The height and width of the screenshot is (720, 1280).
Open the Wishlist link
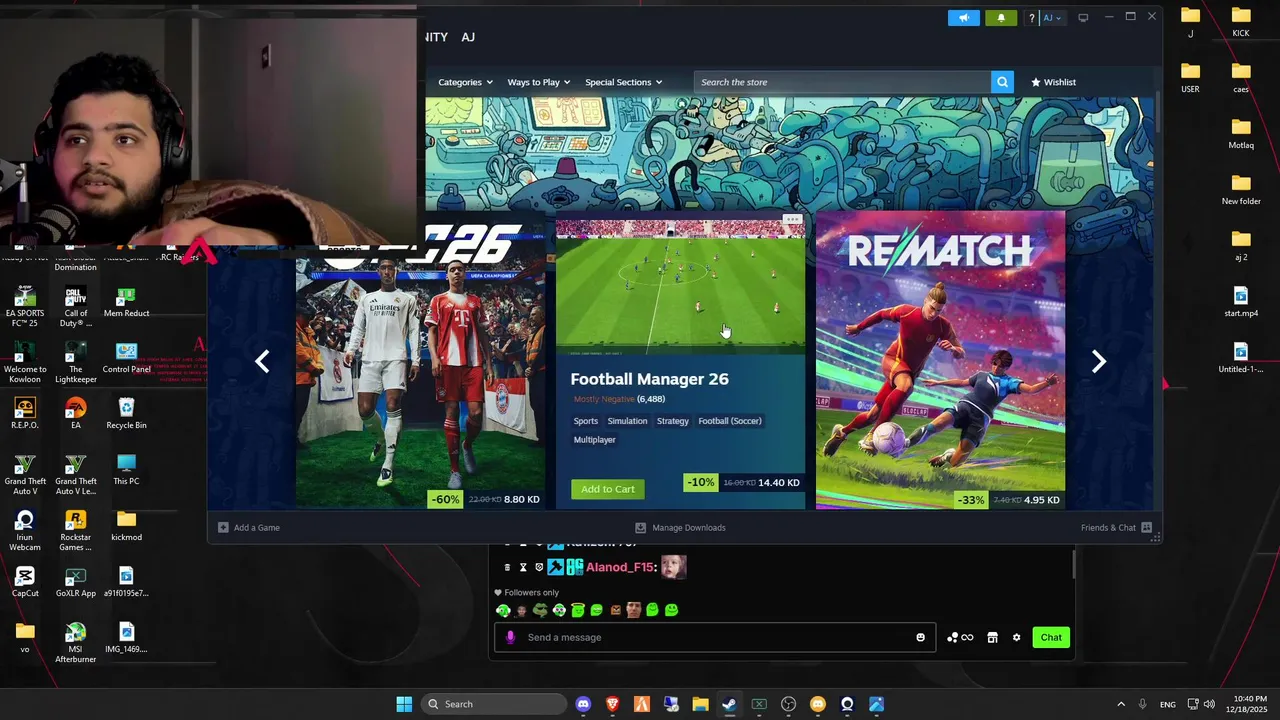(1053, 82)
